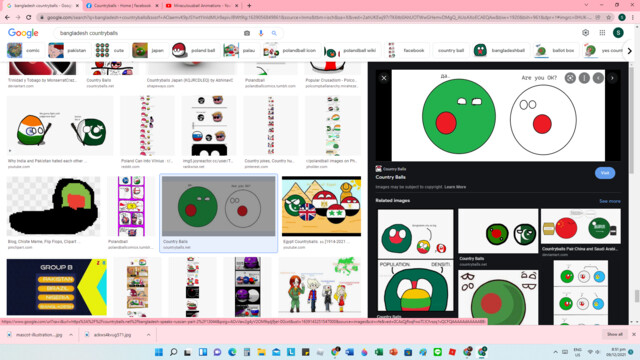Click in the bangladesh countryballs search field
Viewport: 640px width, 360px height.
[x=149, y=33]
